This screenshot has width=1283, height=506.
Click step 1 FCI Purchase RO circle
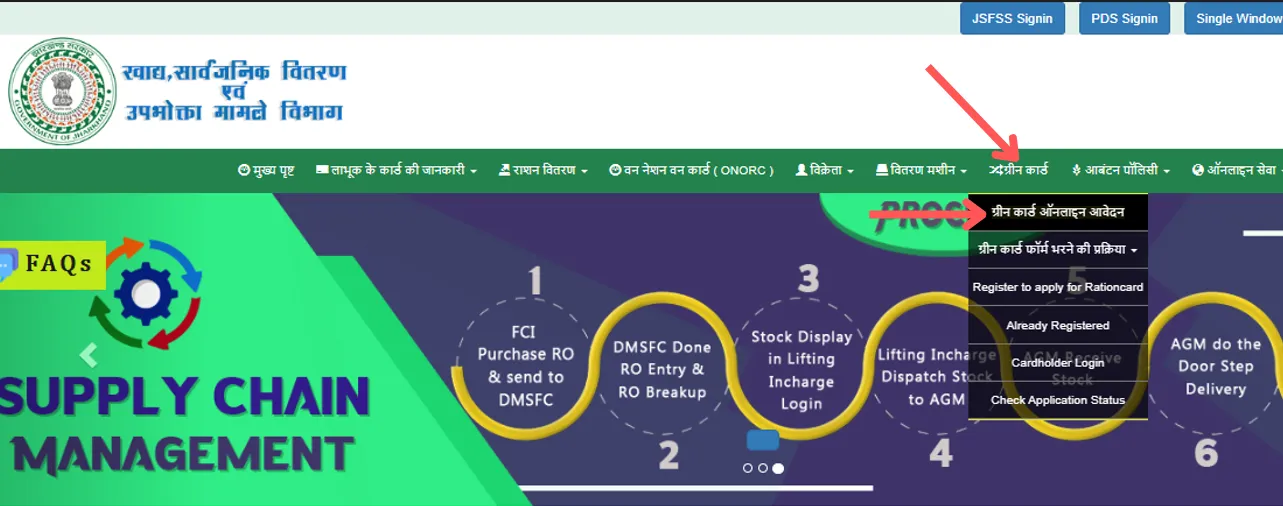526,365
